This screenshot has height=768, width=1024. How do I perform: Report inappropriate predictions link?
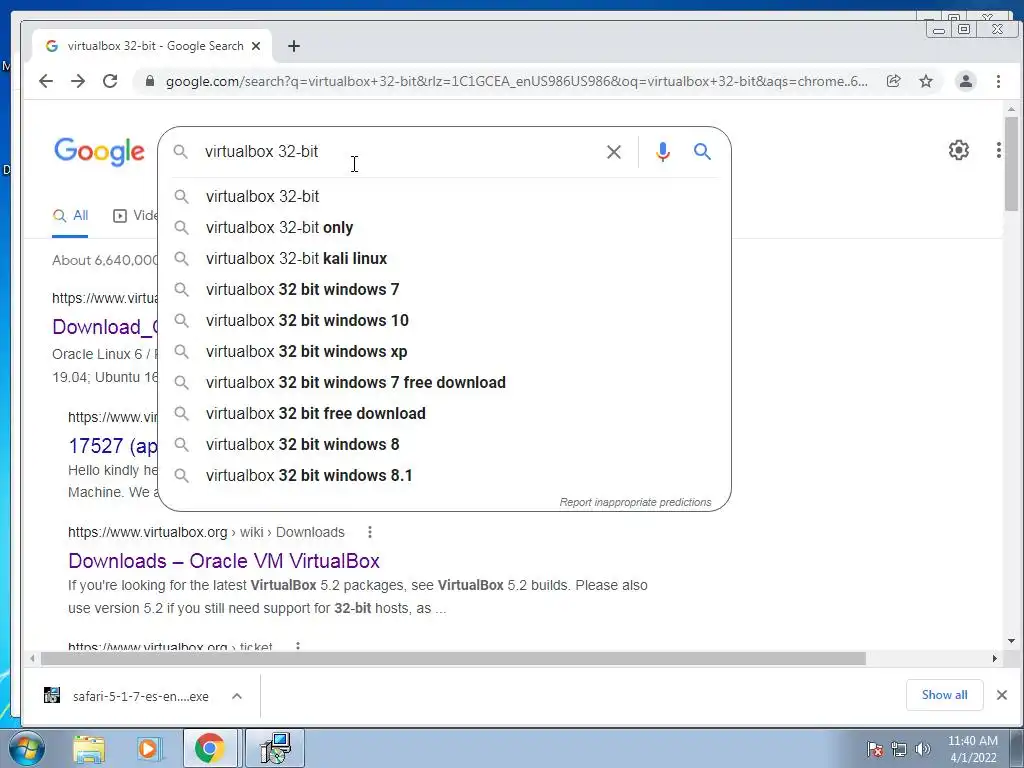635,502
